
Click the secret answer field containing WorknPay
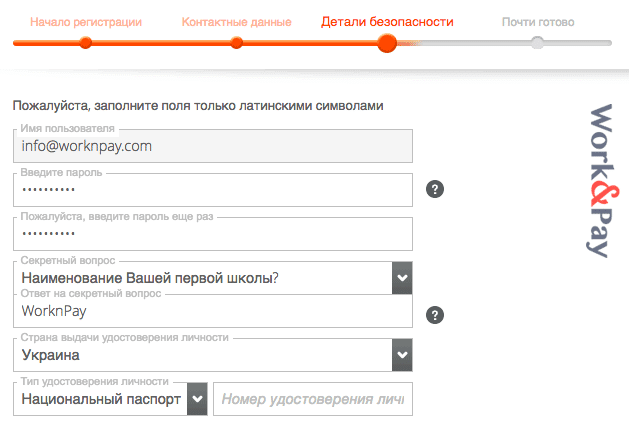tap(213, 311)
